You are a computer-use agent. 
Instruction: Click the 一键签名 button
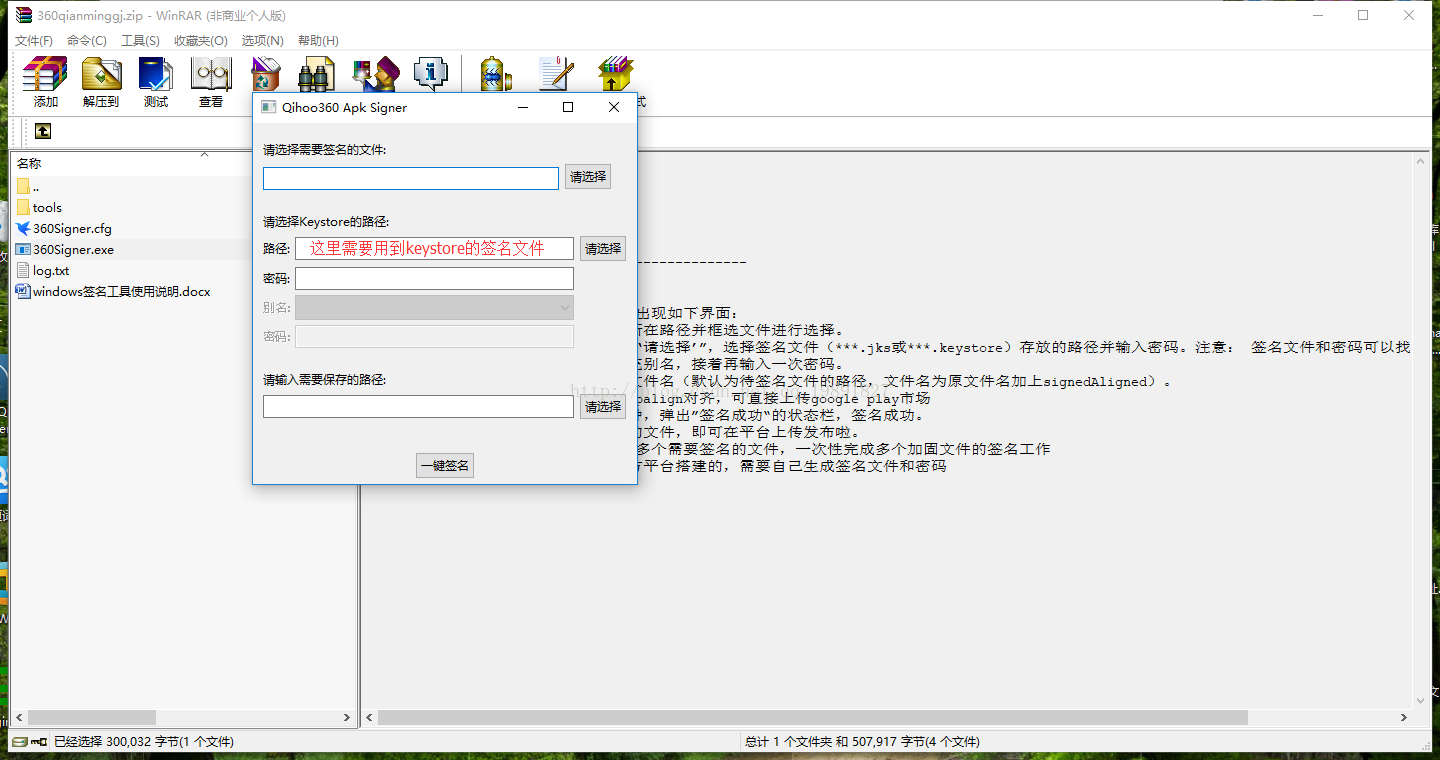445,465
